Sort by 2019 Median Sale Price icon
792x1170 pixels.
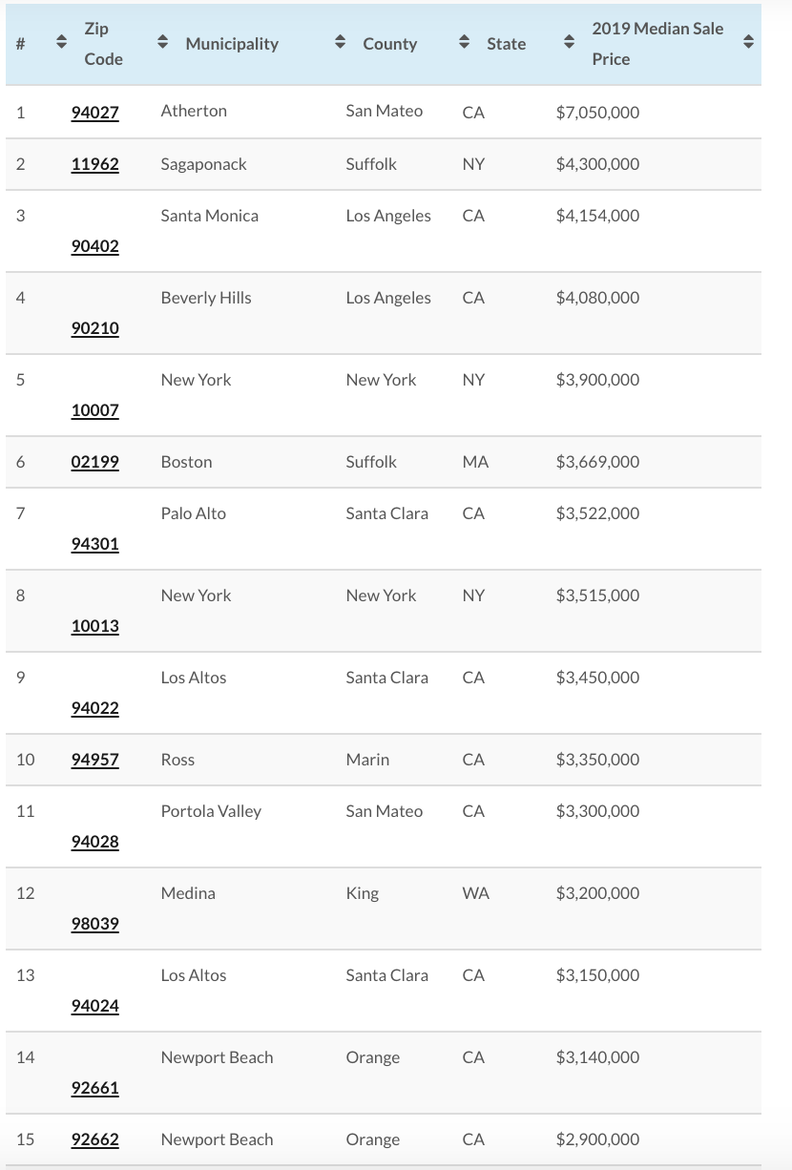pyautogui.click(x=748, y=43)
